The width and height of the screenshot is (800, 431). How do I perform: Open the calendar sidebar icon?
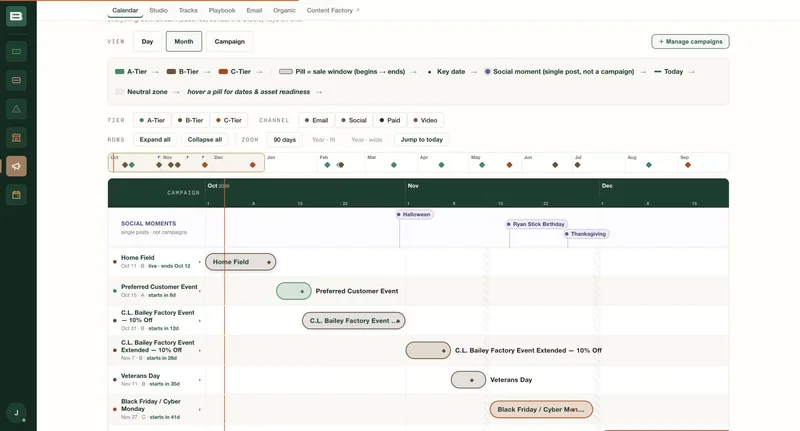[x=16, y=194]
